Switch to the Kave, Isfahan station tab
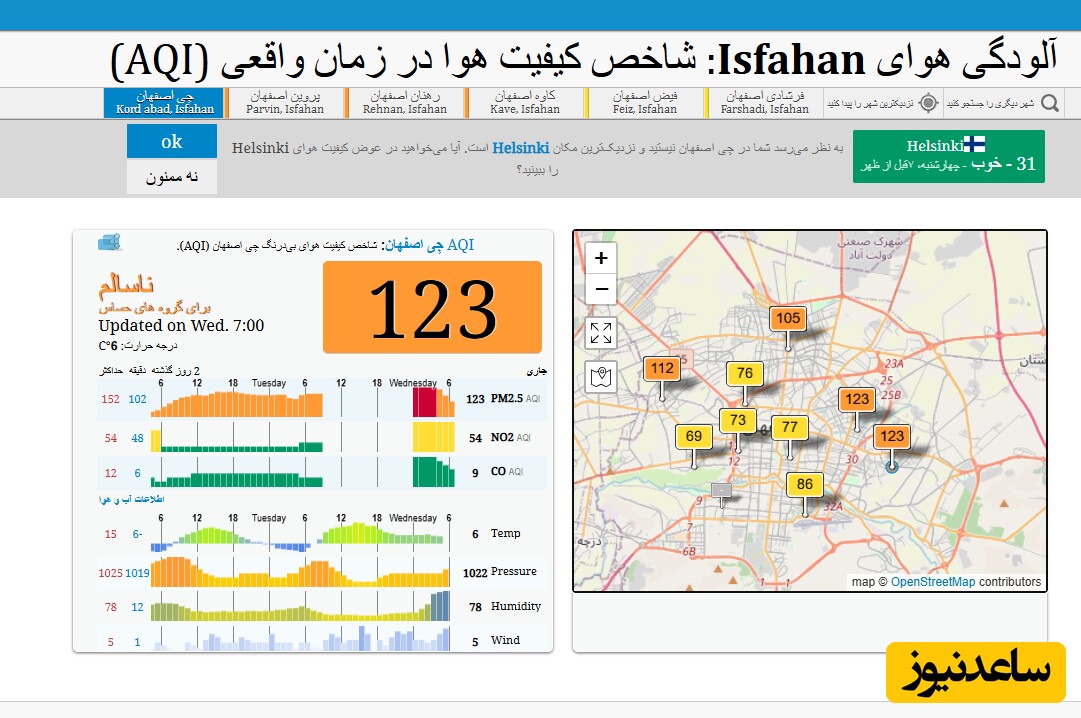Viewport: 1081px width, 718px height. (x=525, y=103)
